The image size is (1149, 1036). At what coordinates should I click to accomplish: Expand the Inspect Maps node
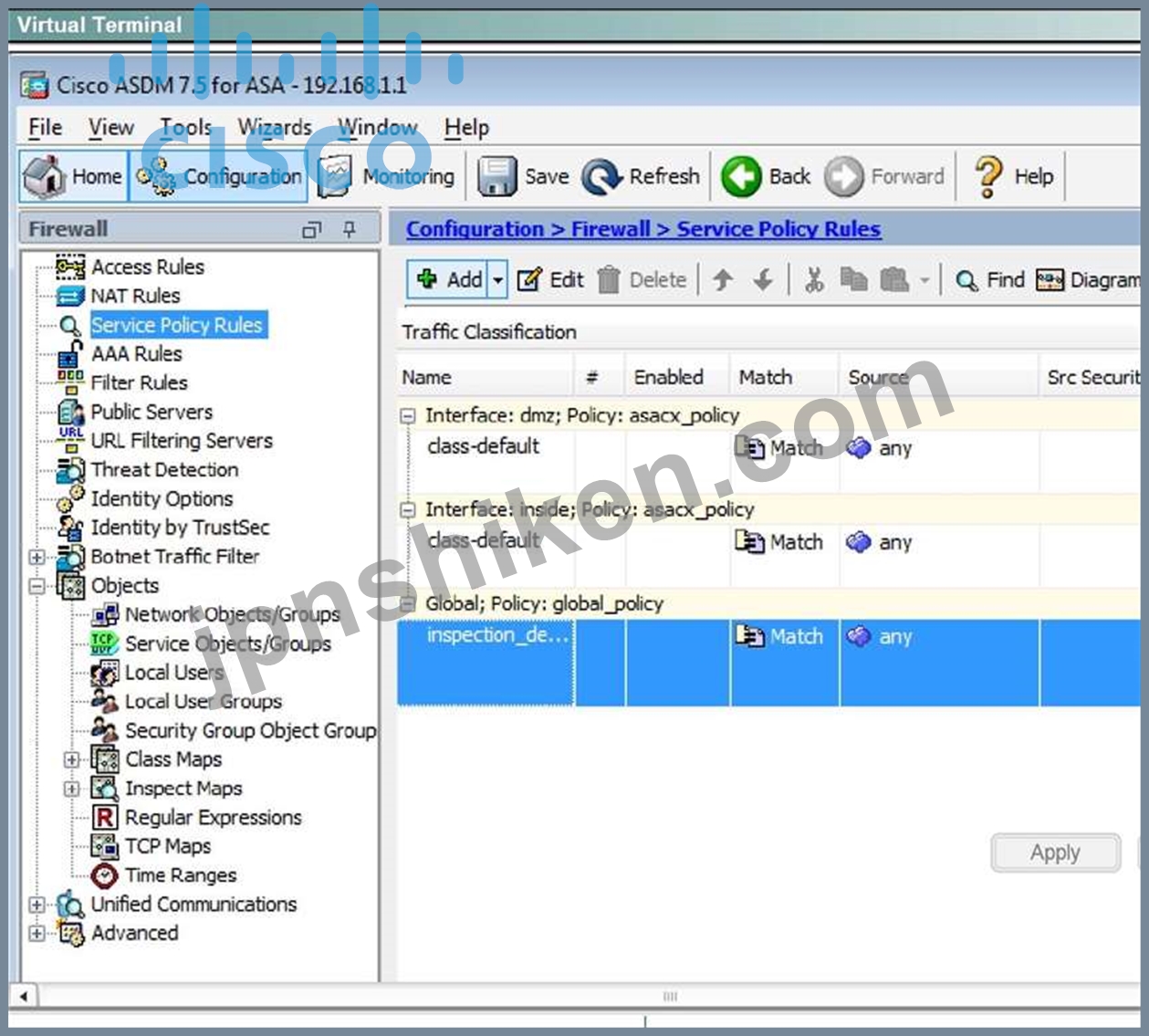click(71, 789)
